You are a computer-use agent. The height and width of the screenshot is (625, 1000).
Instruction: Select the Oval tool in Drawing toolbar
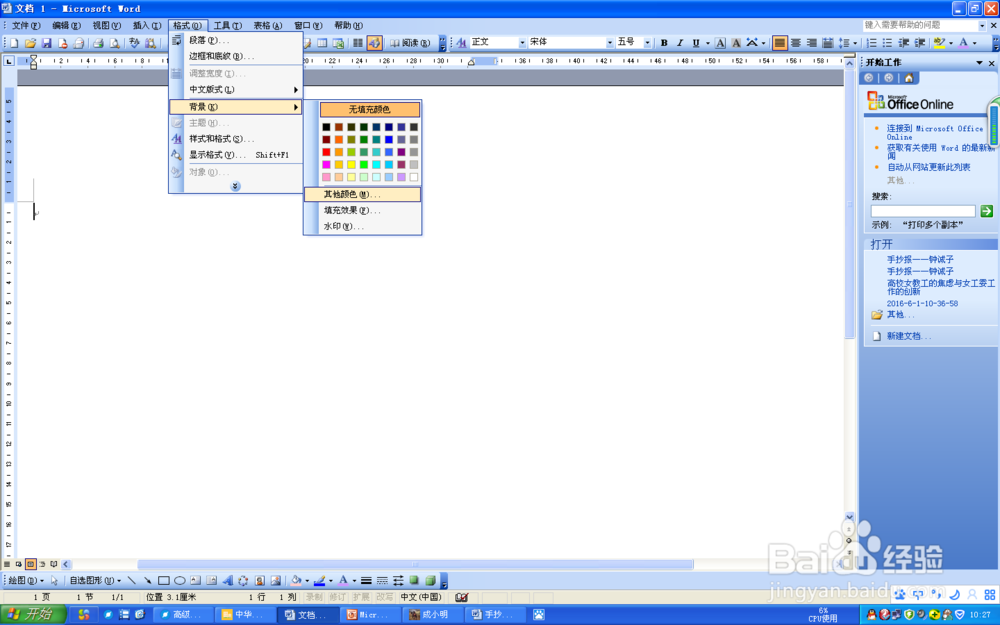click(x=180, y=580)
